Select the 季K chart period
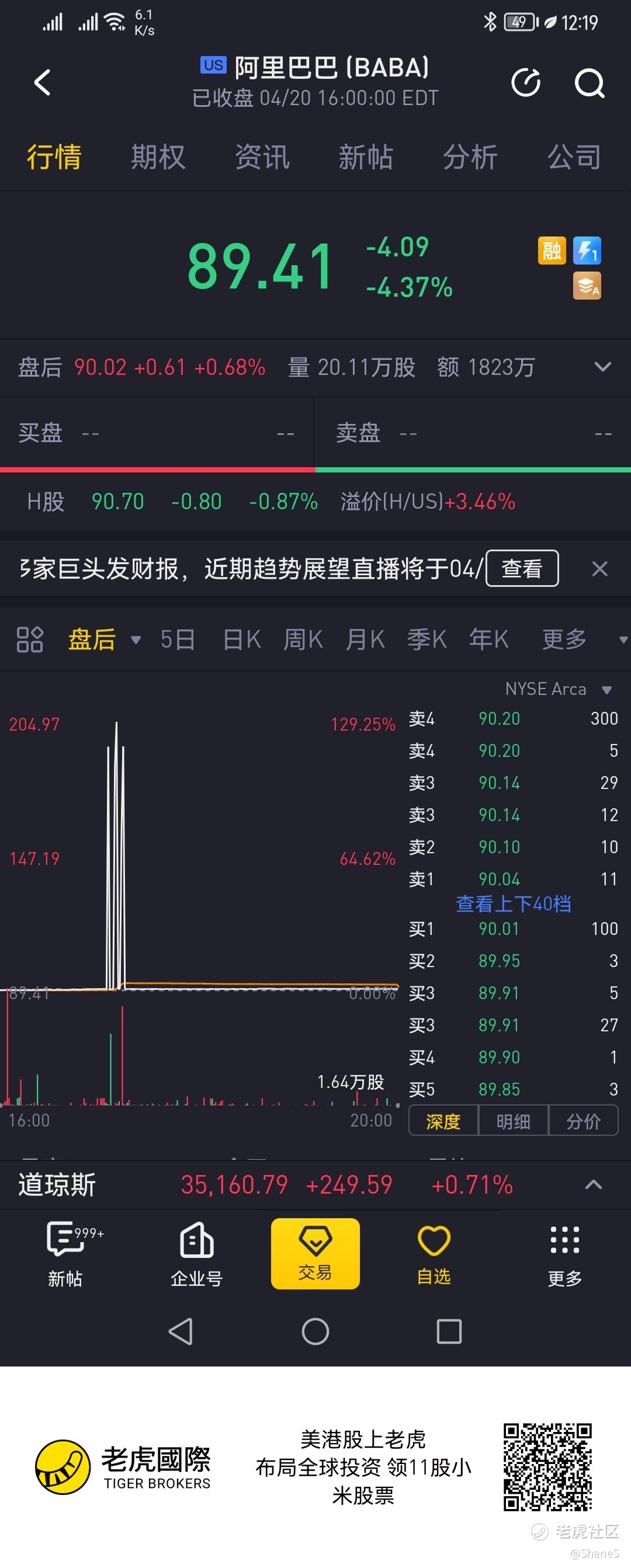The height and width of the screenshot is (1568, 631). pyautogui.click(x=427, y=639)
